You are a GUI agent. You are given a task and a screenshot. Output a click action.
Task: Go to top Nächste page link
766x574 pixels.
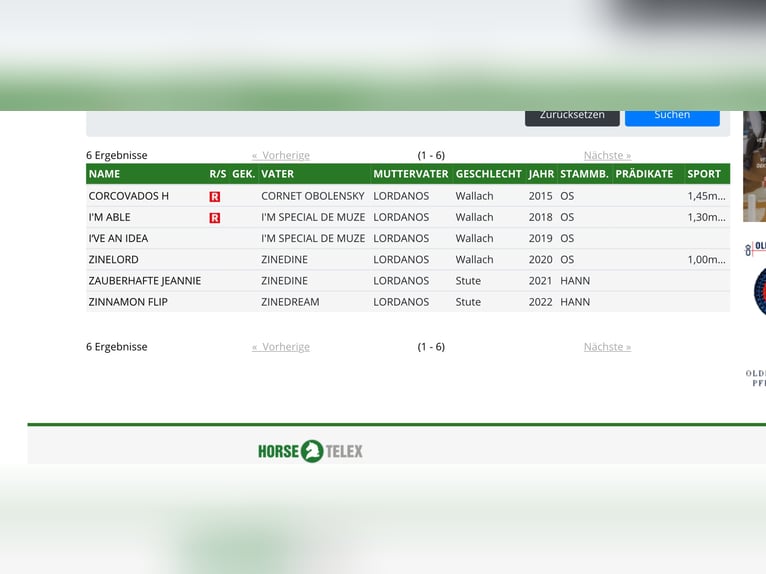click(x=607, y=156)
